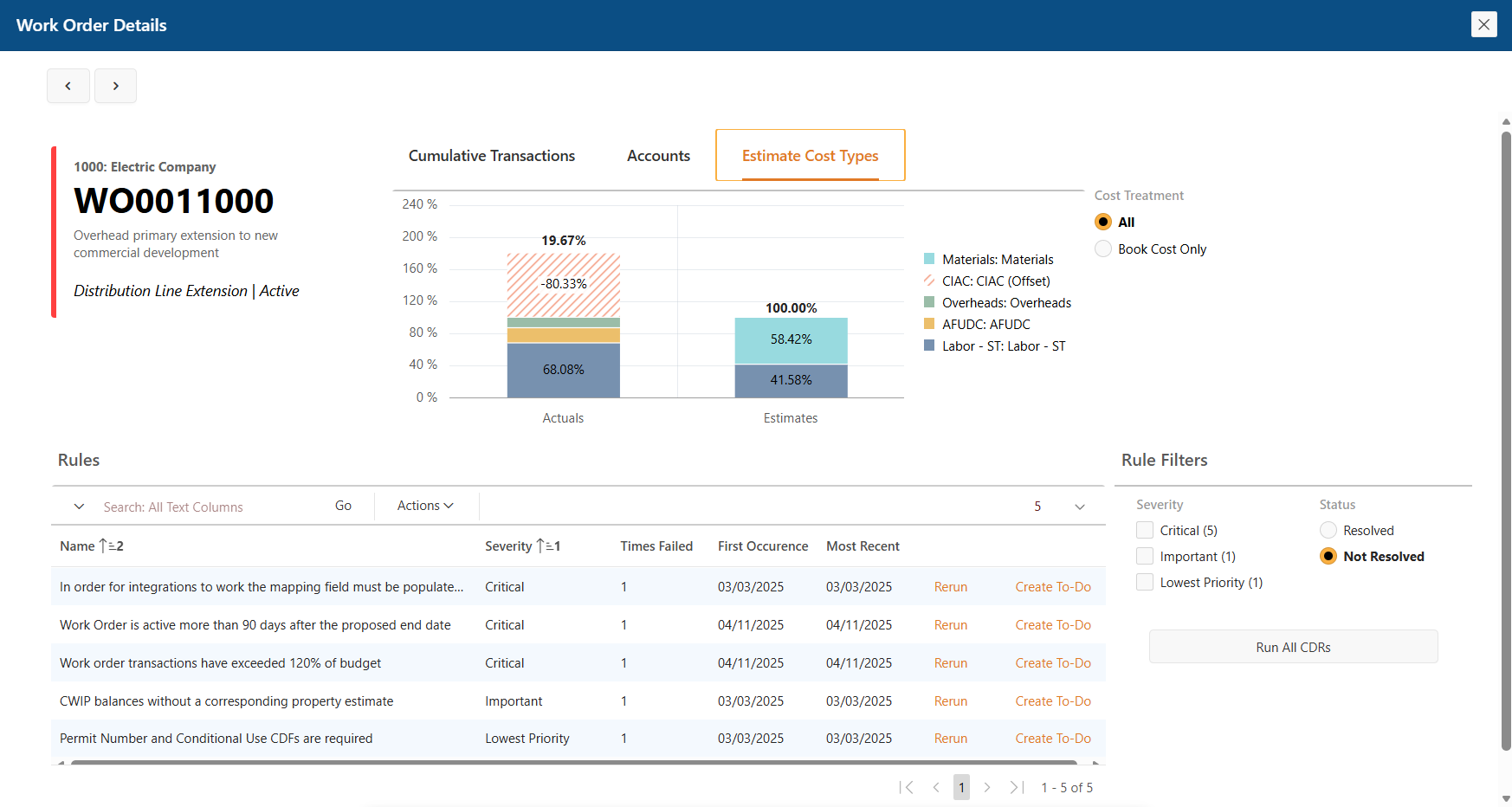Go to next page icon

point(986,787)
